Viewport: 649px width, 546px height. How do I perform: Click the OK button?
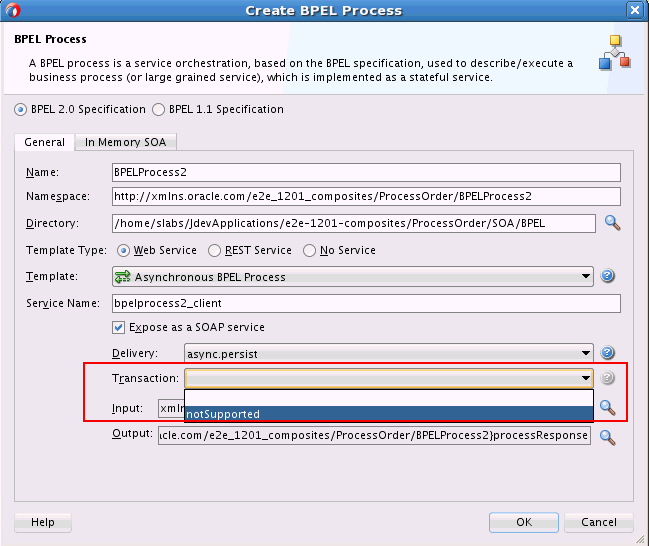[524, 522]
